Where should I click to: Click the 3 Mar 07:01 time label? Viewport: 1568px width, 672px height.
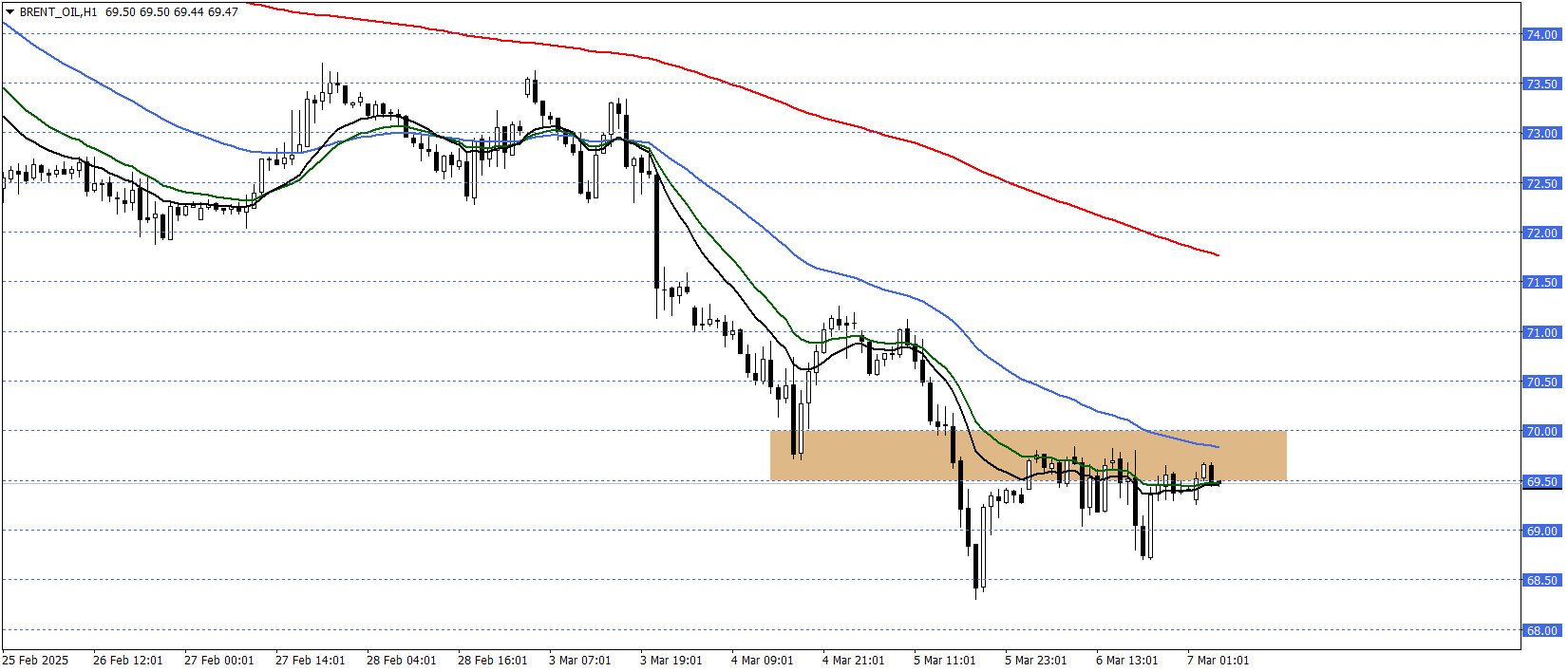[x=580, y=660]
